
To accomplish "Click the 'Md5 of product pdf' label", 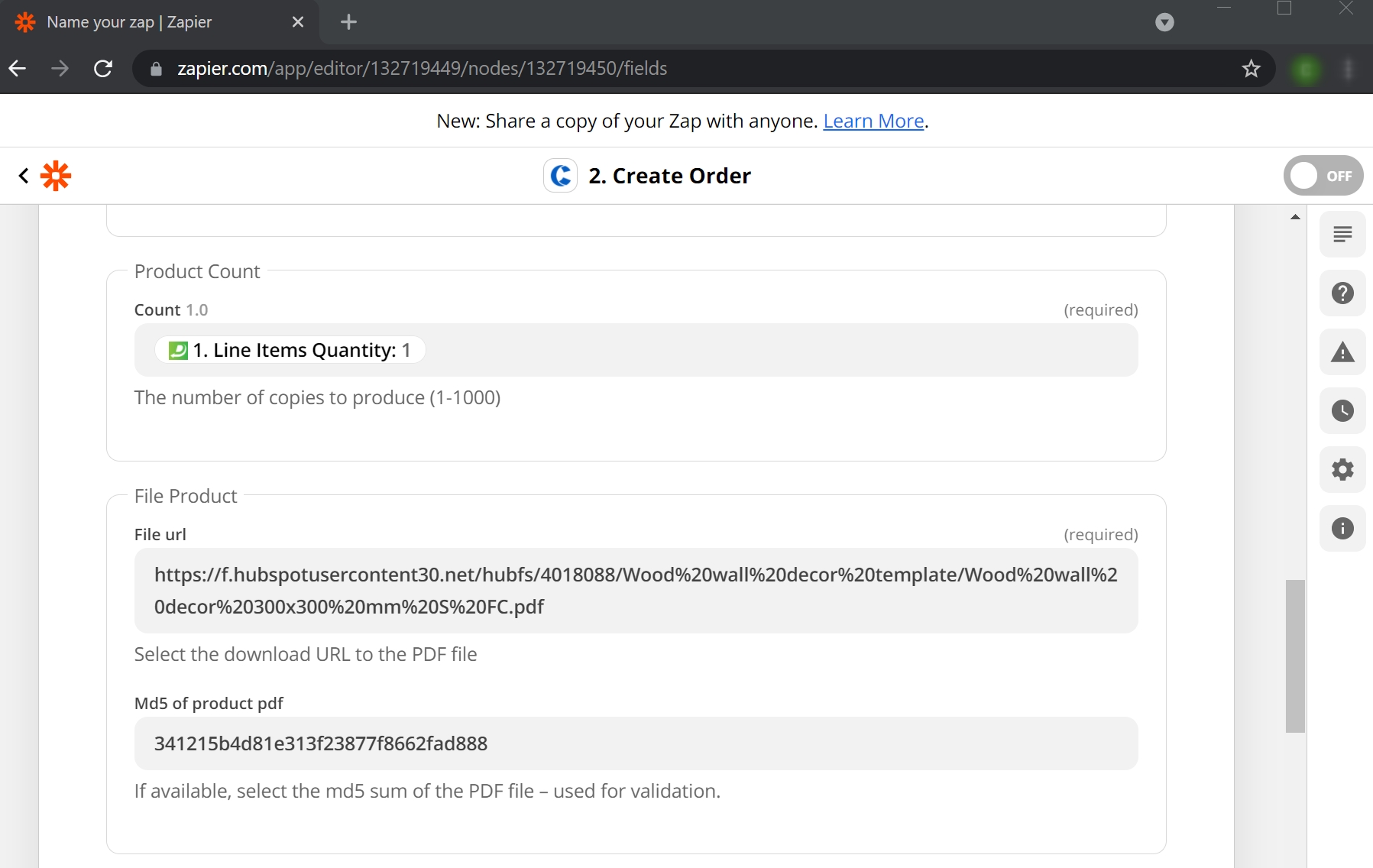I will coord(209,703).
